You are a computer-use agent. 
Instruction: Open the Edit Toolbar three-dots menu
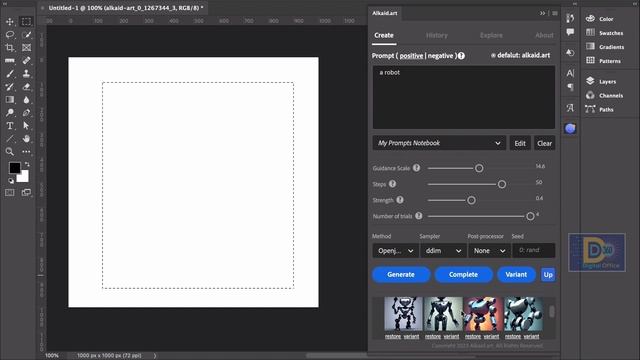[x=27, y=152]
